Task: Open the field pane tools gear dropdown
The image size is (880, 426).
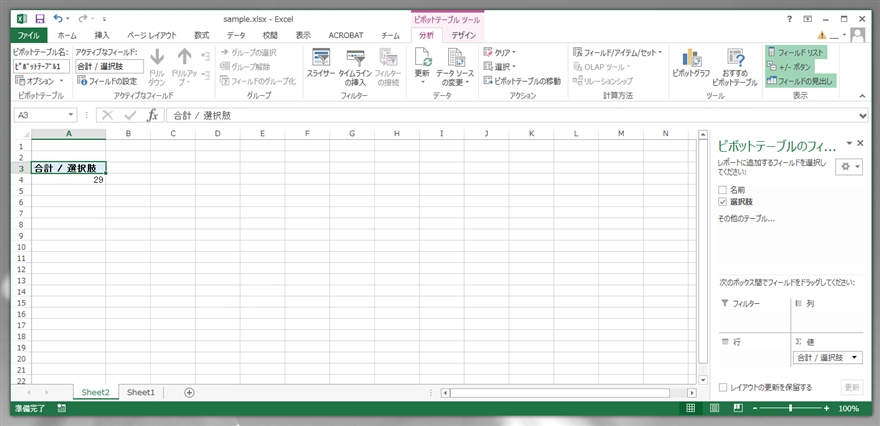Action: pos(849,167)
